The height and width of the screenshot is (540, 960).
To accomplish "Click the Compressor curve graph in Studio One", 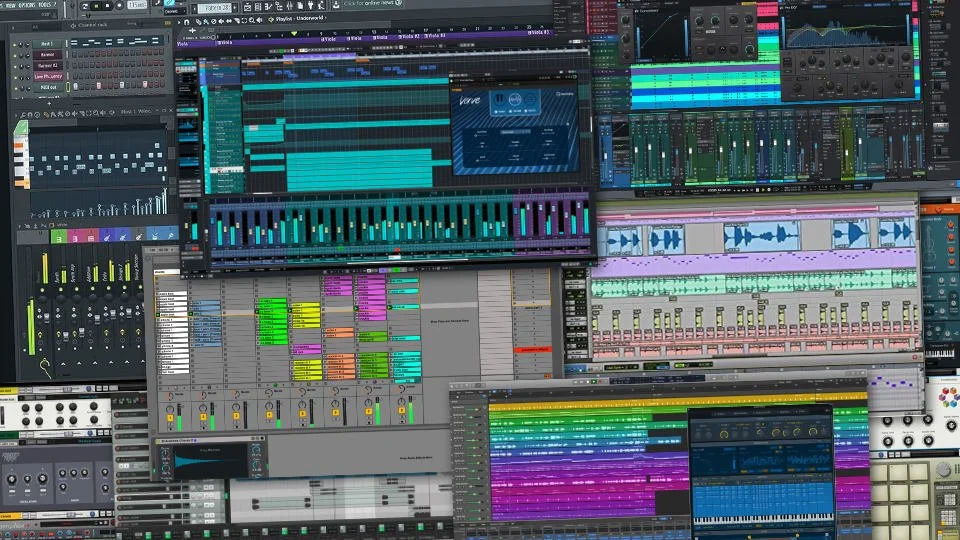I will click(x=661, y=34).
